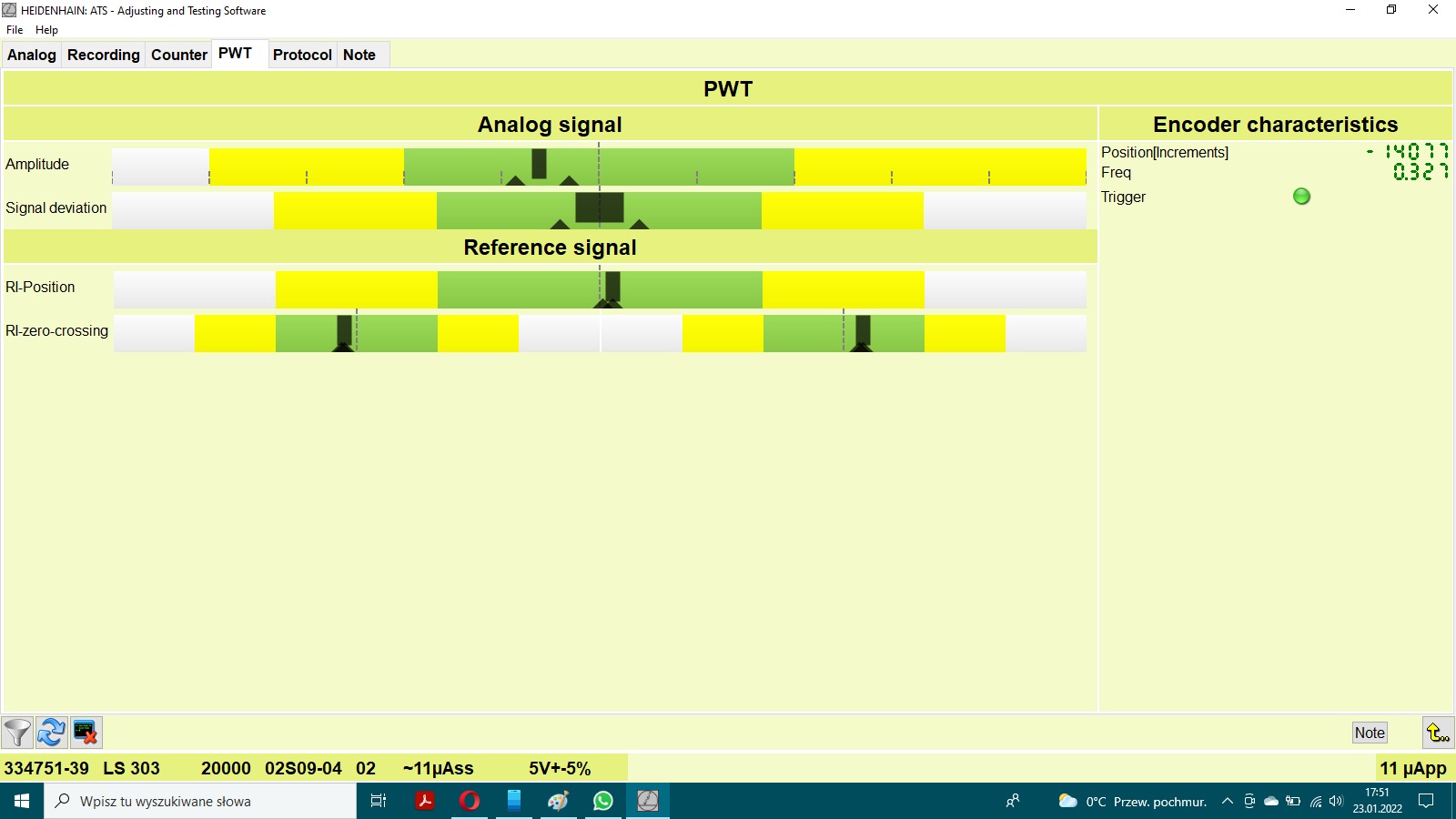Click the 'RI-zero-crossing' row label
This screenshot has width=1456, height=819.
coord(56,330)
